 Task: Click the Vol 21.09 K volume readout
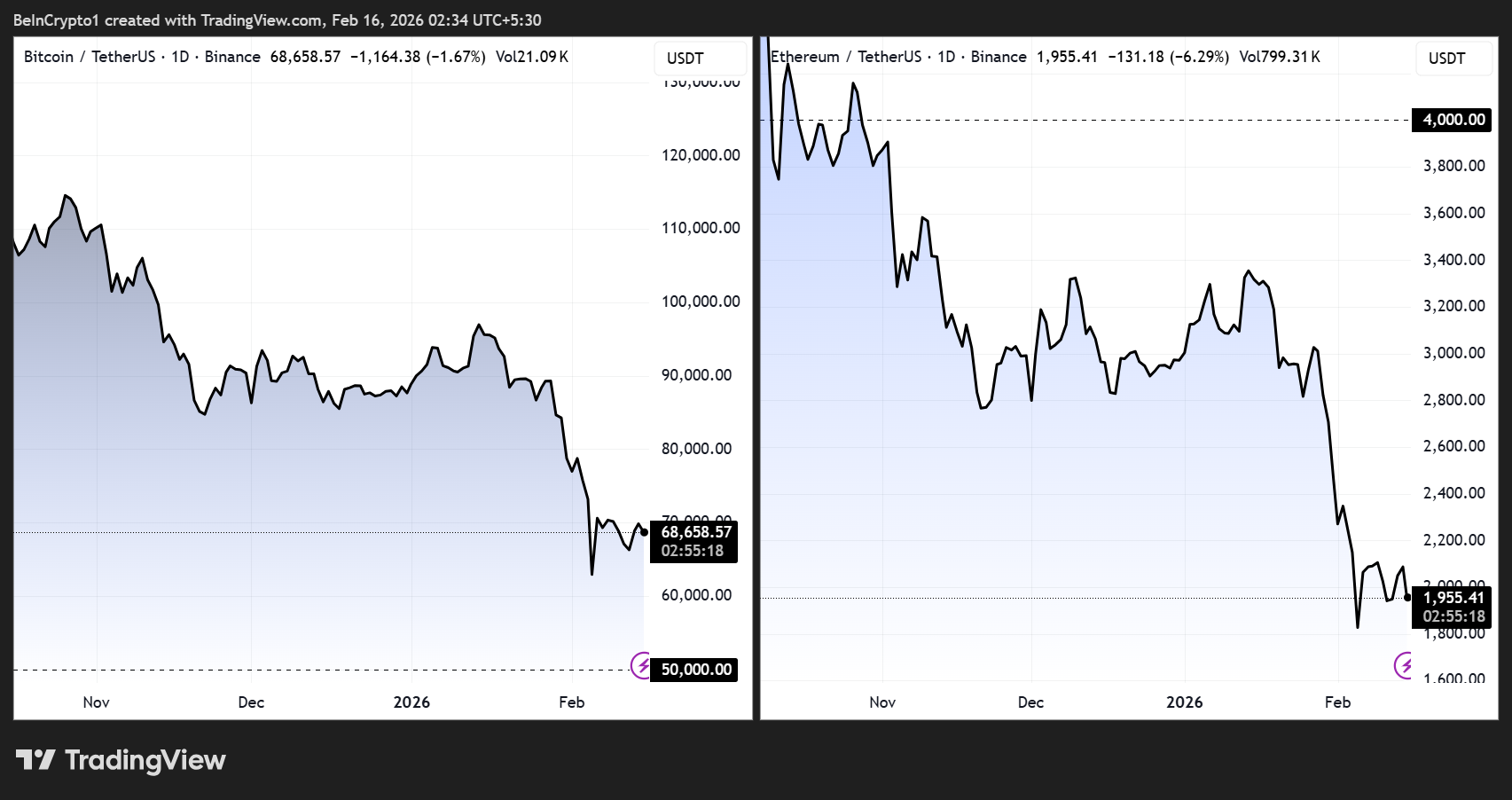click(x=531, y=57)
